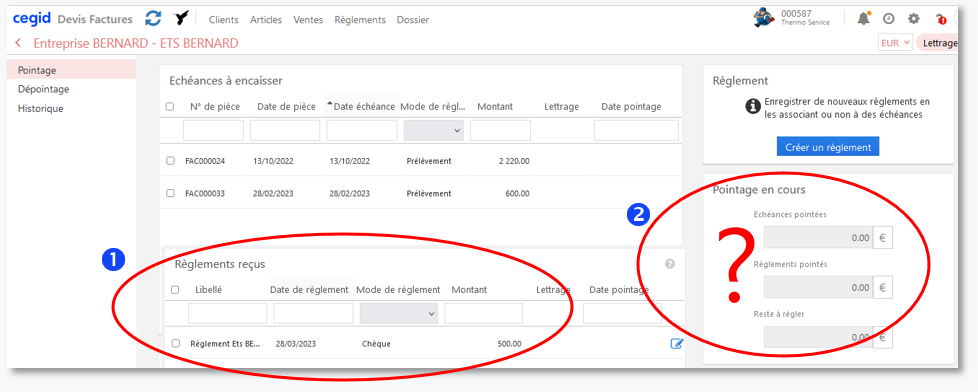Click the Thermo Service avatar icon
The width and height of the screenshot is (978, 392).
(x=764, y=17)
